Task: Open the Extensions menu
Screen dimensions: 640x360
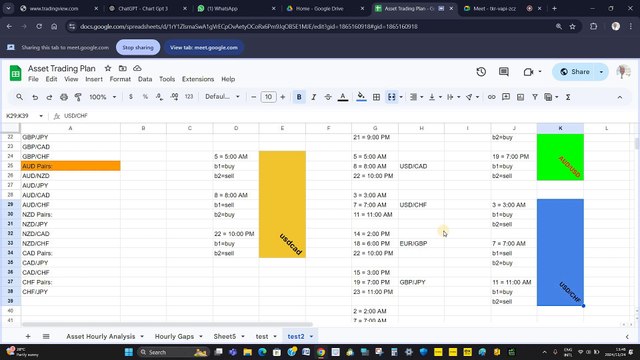Action: [x=198, y=79]
